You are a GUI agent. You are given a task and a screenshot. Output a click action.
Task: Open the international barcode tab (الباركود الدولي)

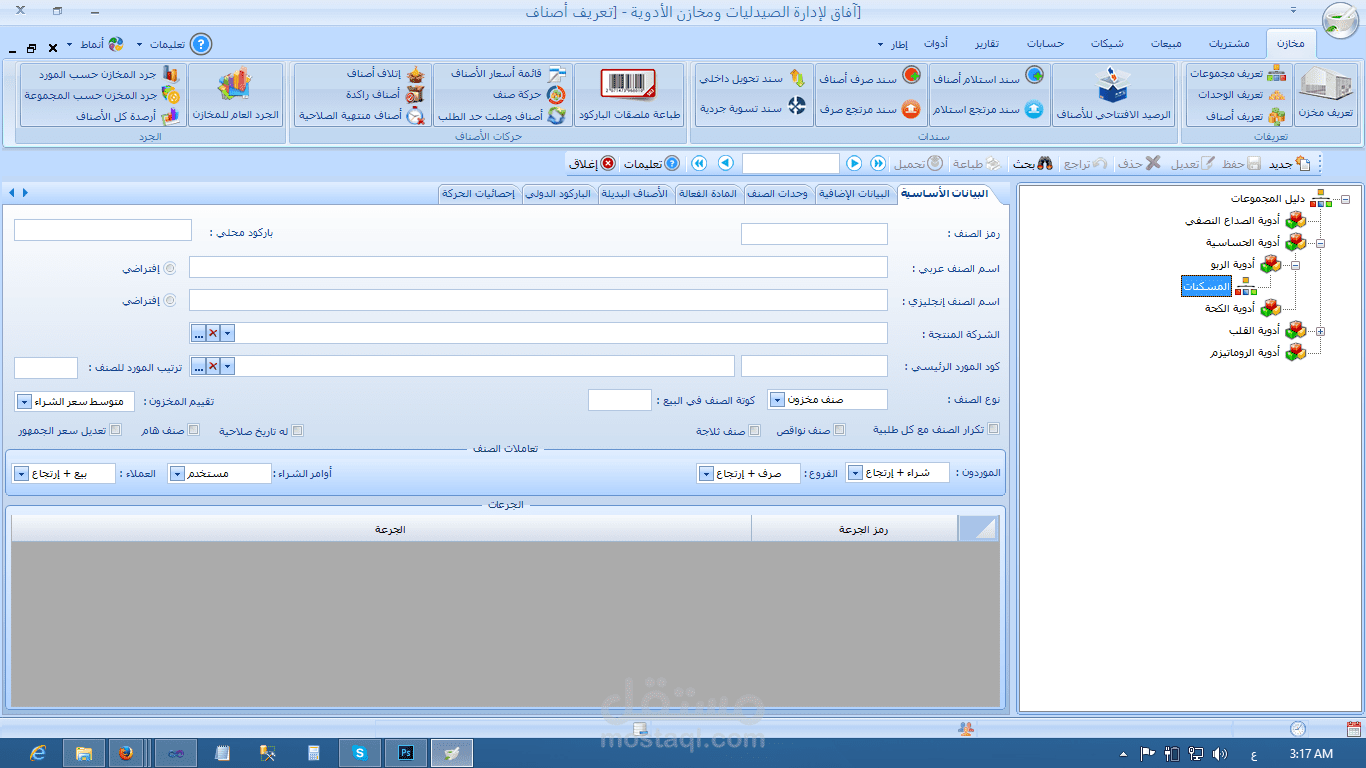[x=558, y=194]
